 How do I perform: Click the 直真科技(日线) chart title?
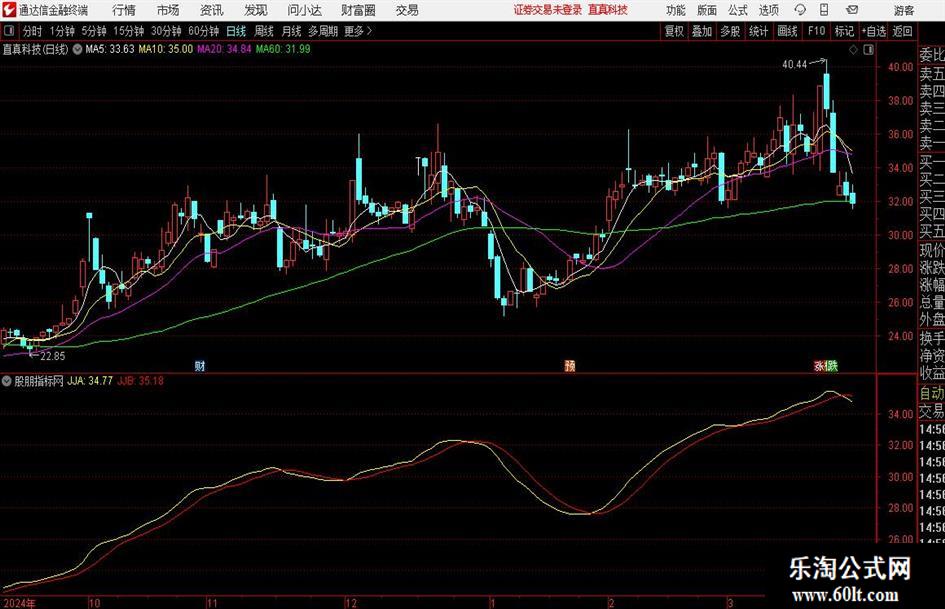click(x=35, y=49)
